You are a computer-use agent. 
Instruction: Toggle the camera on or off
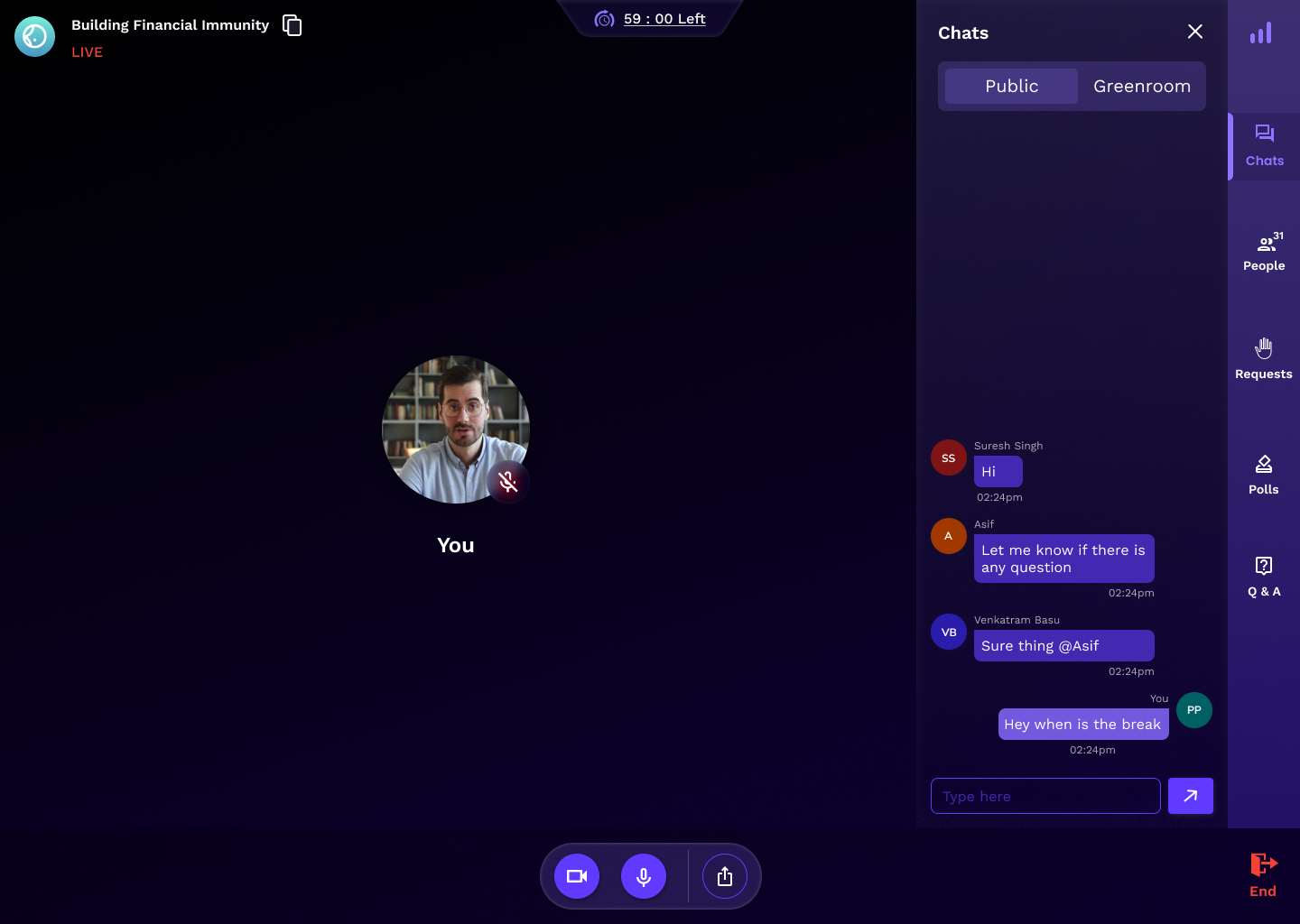point(577,876)
